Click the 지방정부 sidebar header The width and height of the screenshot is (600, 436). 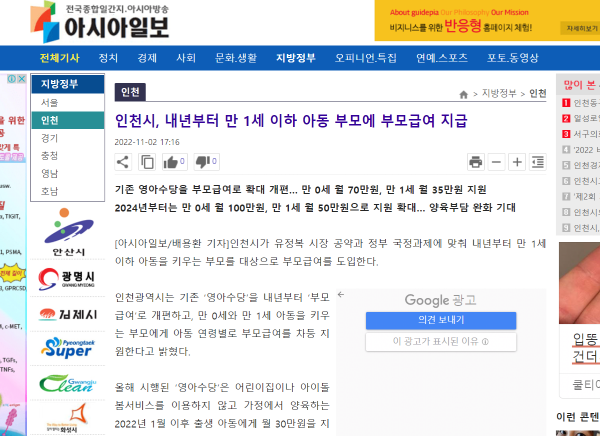pos(68,84)
